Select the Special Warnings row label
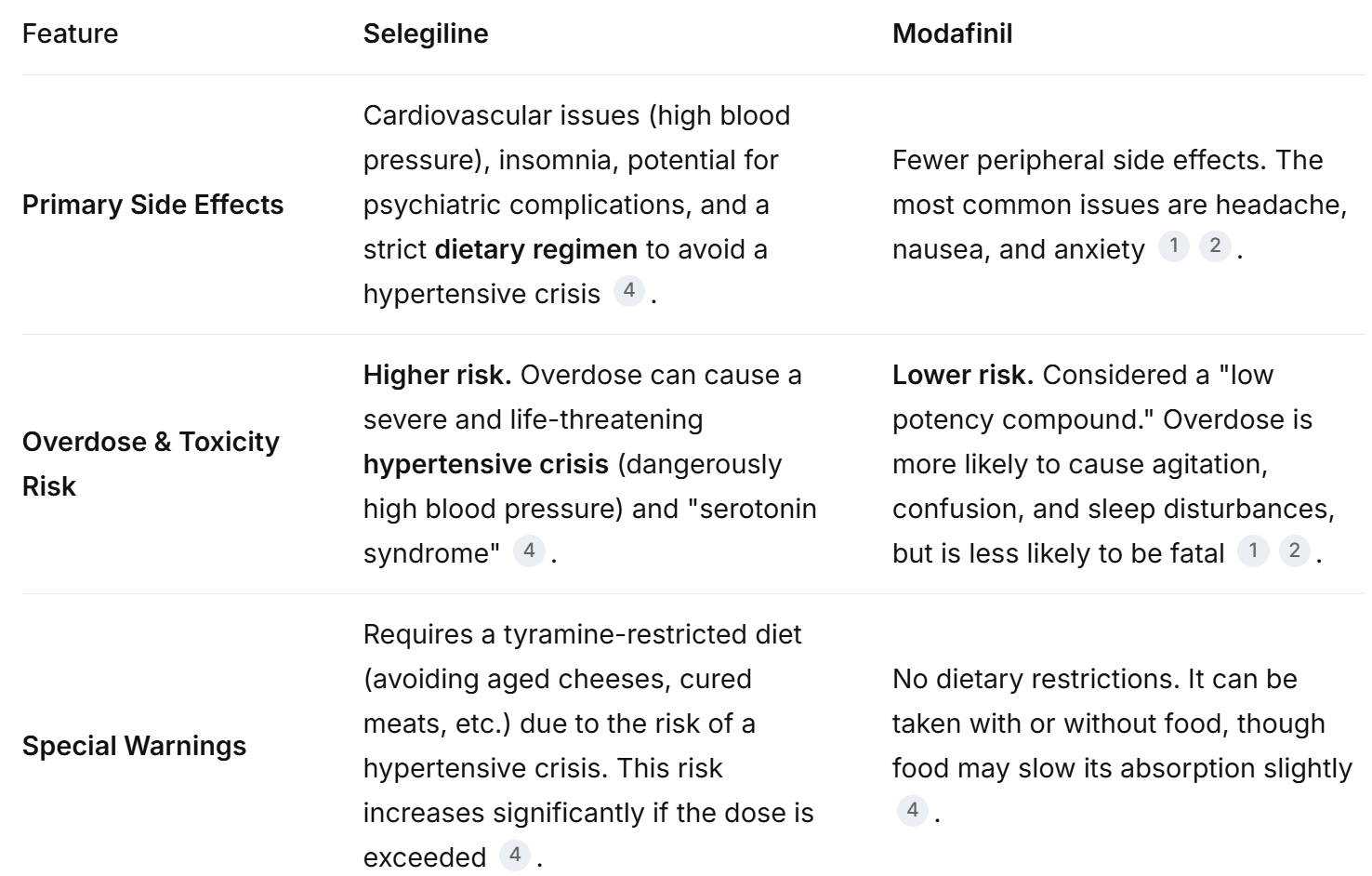1372x876 pixels. coord(134,746)
